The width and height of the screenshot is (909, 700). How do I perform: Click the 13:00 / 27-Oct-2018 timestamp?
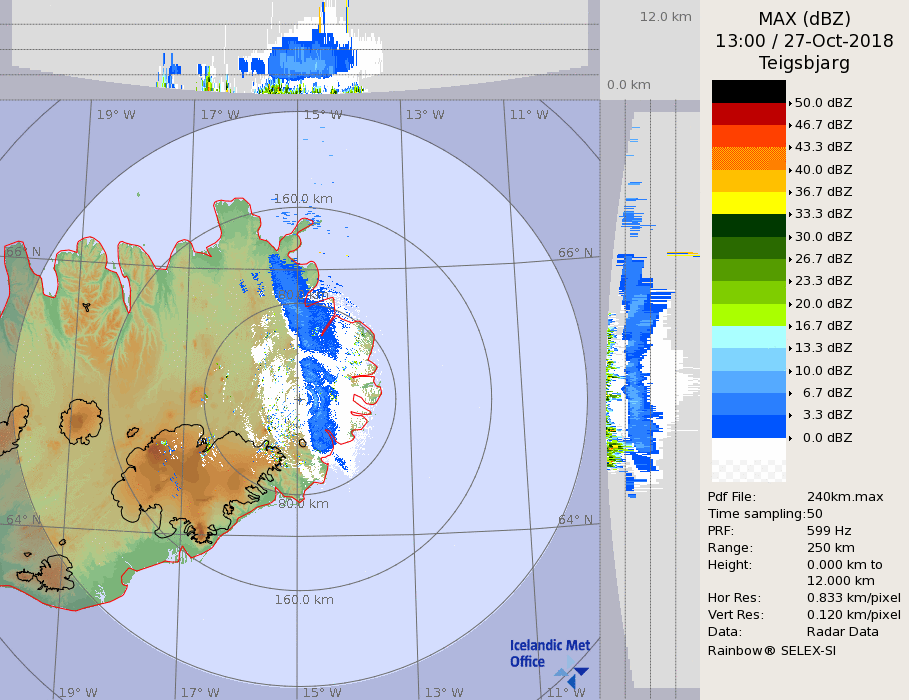pyautogui.click(x=804, y=41)
